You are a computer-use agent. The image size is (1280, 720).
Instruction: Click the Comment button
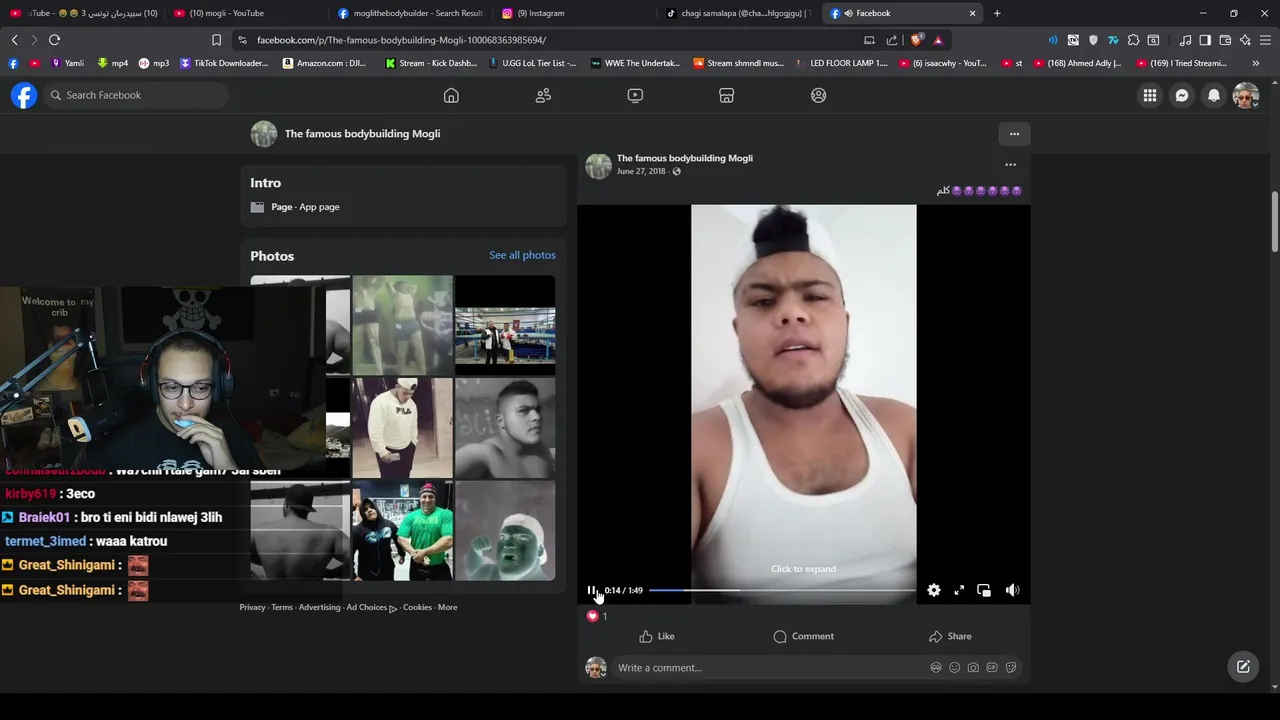pyautogui.click(x=803, y=636)
